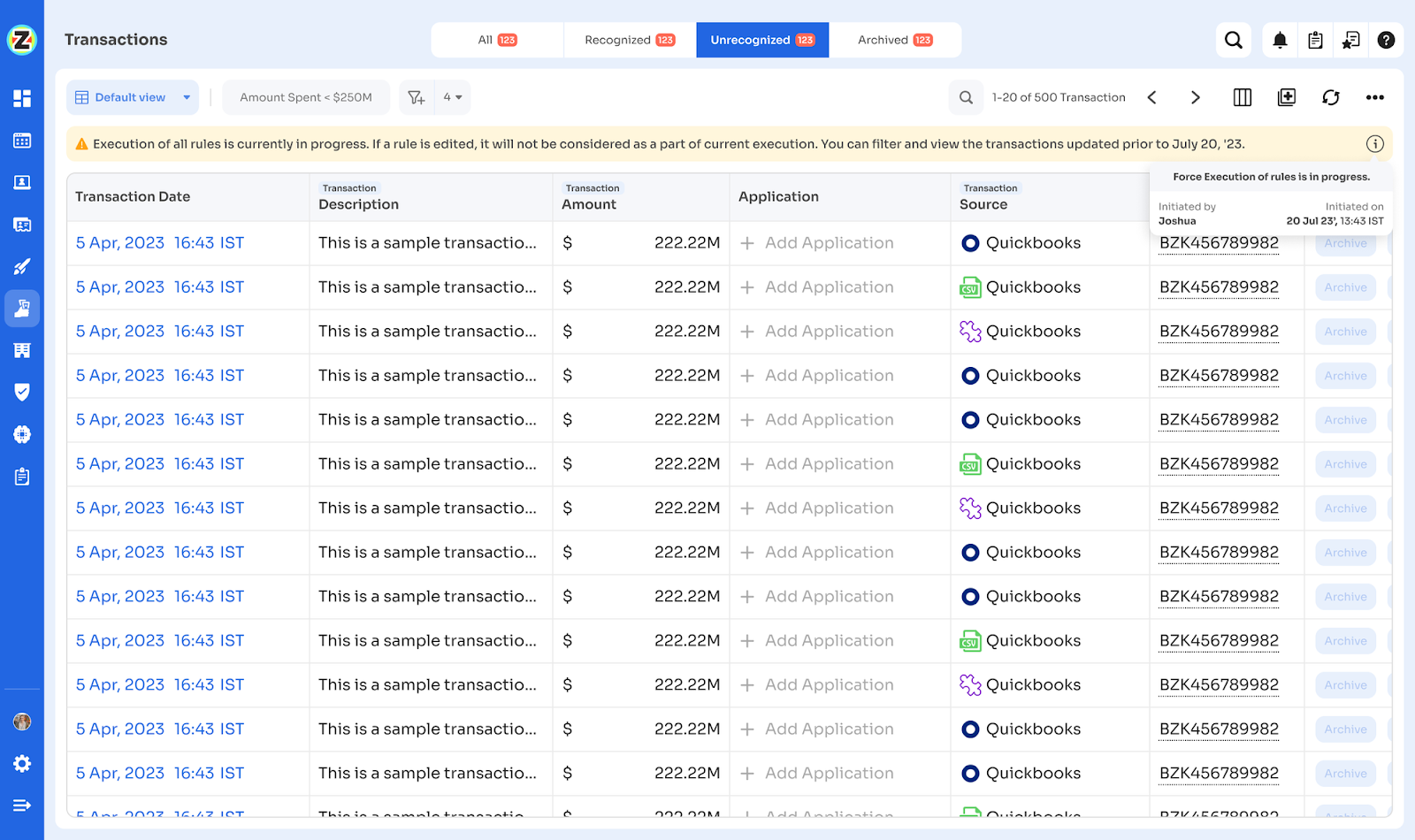
Task: Open the clipboard tasks icon in the header
Action: pos(1315,40)
